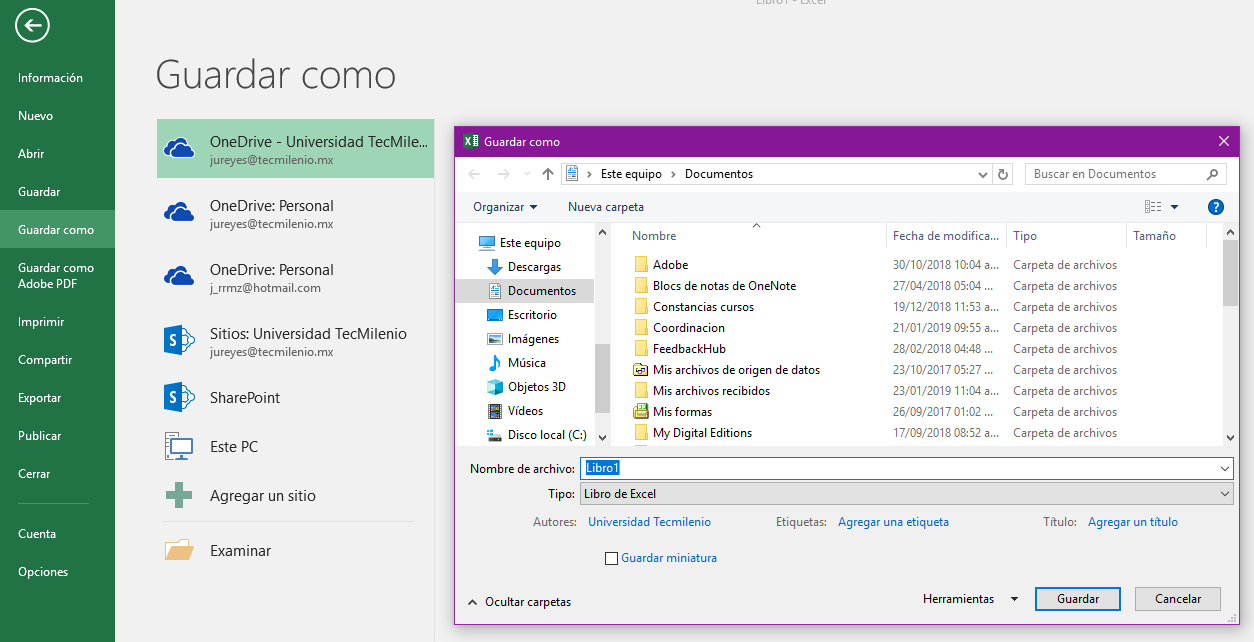Select the FeedbackHub folder
Image resolution: width=1254 pixels, height=642 pixels.
pos(689,349)
